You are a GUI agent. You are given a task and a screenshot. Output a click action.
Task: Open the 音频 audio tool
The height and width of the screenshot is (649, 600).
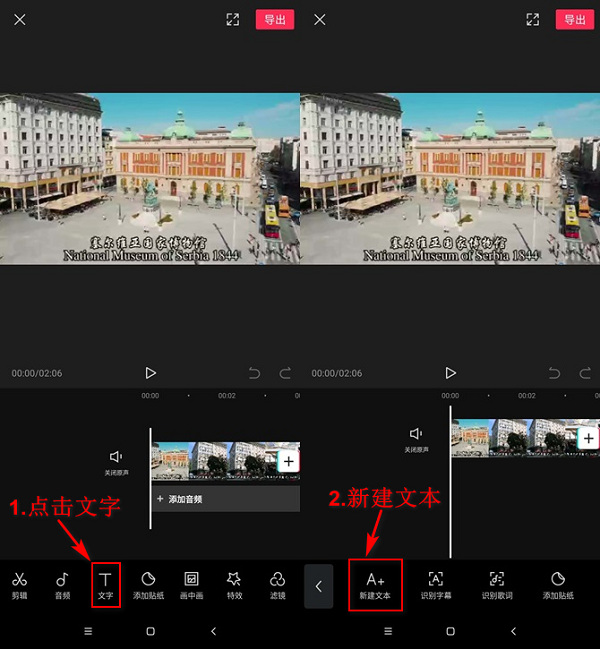point(62,585)
